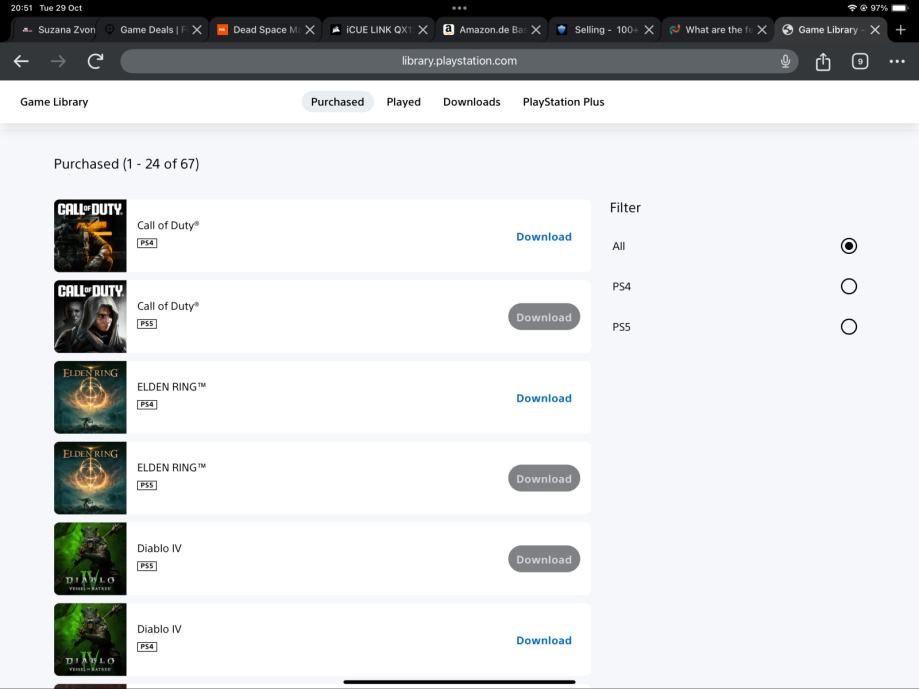Image resolution: width=919 pixels, height=689 pixels.
Task: Click Download for Call of Duty PS5
Action: (x=544, y=317)
